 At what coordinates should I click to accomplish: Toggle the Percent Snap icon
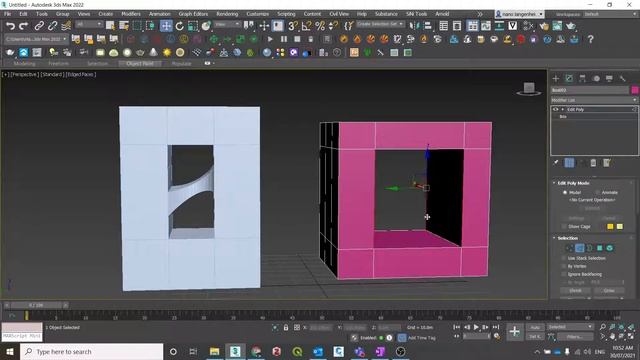point(320,26)
